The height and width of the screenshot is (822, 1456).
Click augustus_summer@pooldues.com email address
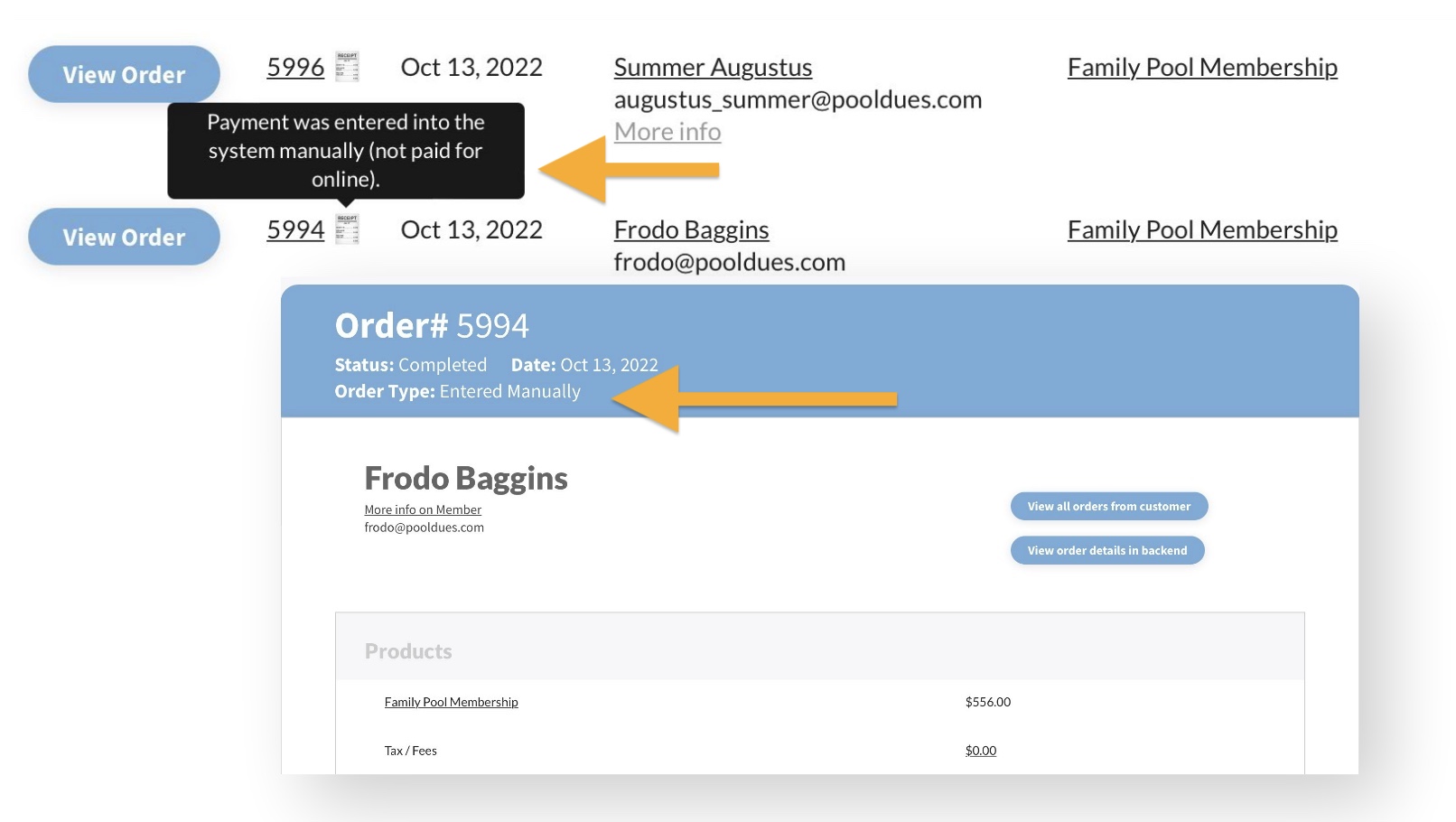coord(798,99)
